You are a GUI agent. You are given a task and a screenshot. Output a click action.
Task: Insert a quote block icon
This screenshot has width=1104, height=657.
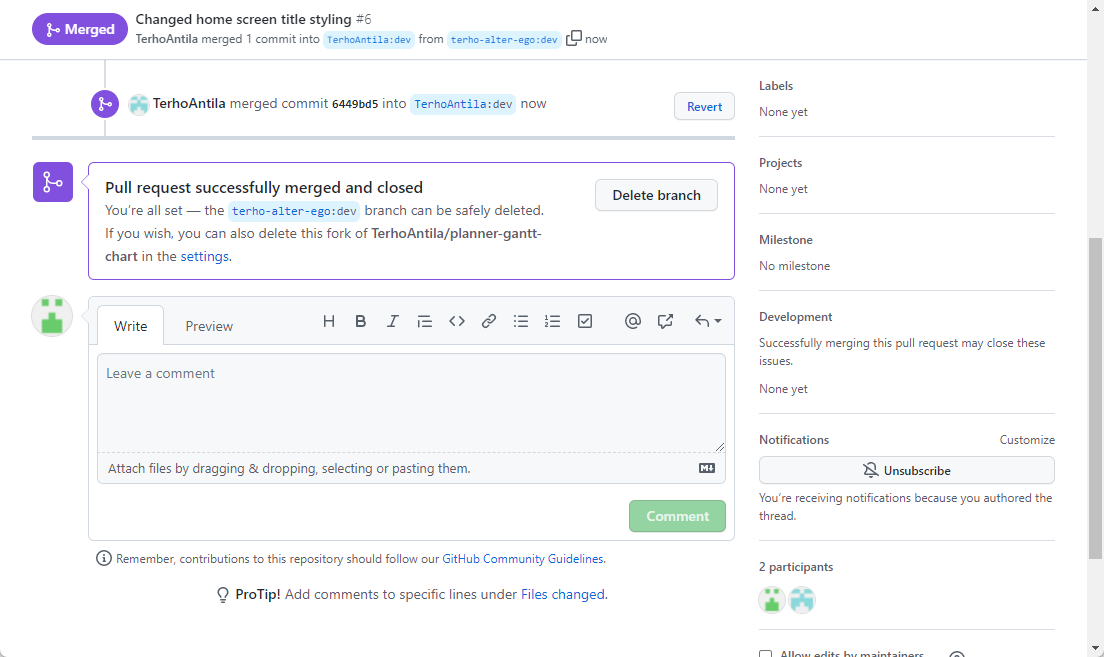tap(425, 321)
